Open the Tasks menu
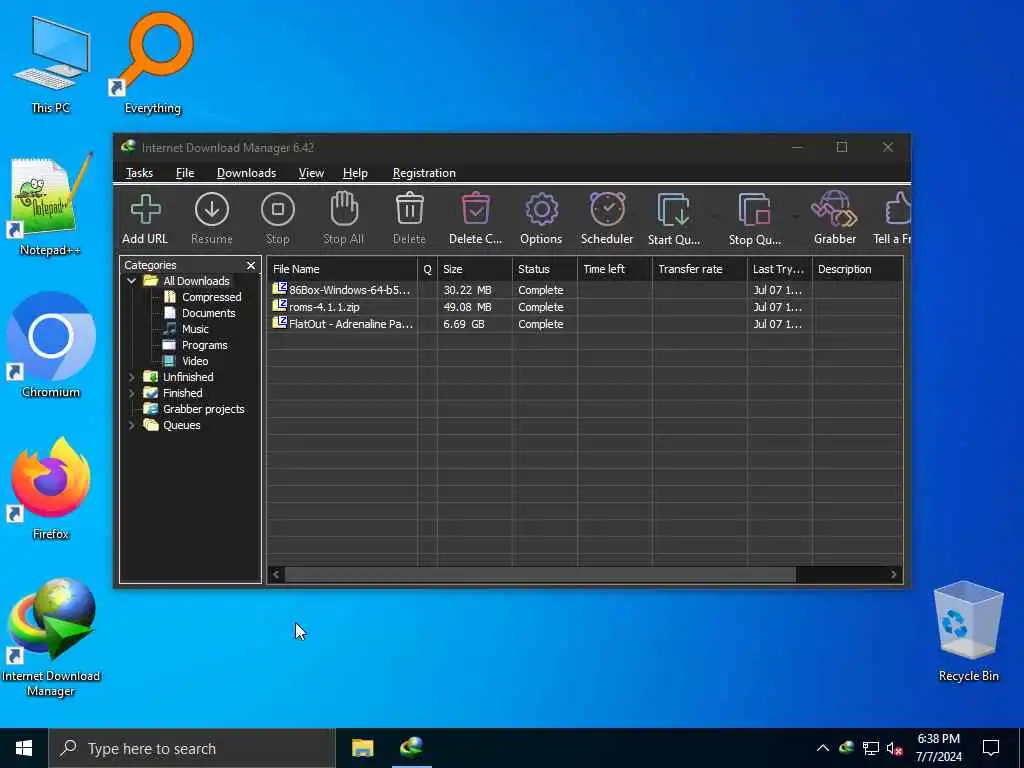This screenshot has height=768, width=1024. click(x=139, y=173)
